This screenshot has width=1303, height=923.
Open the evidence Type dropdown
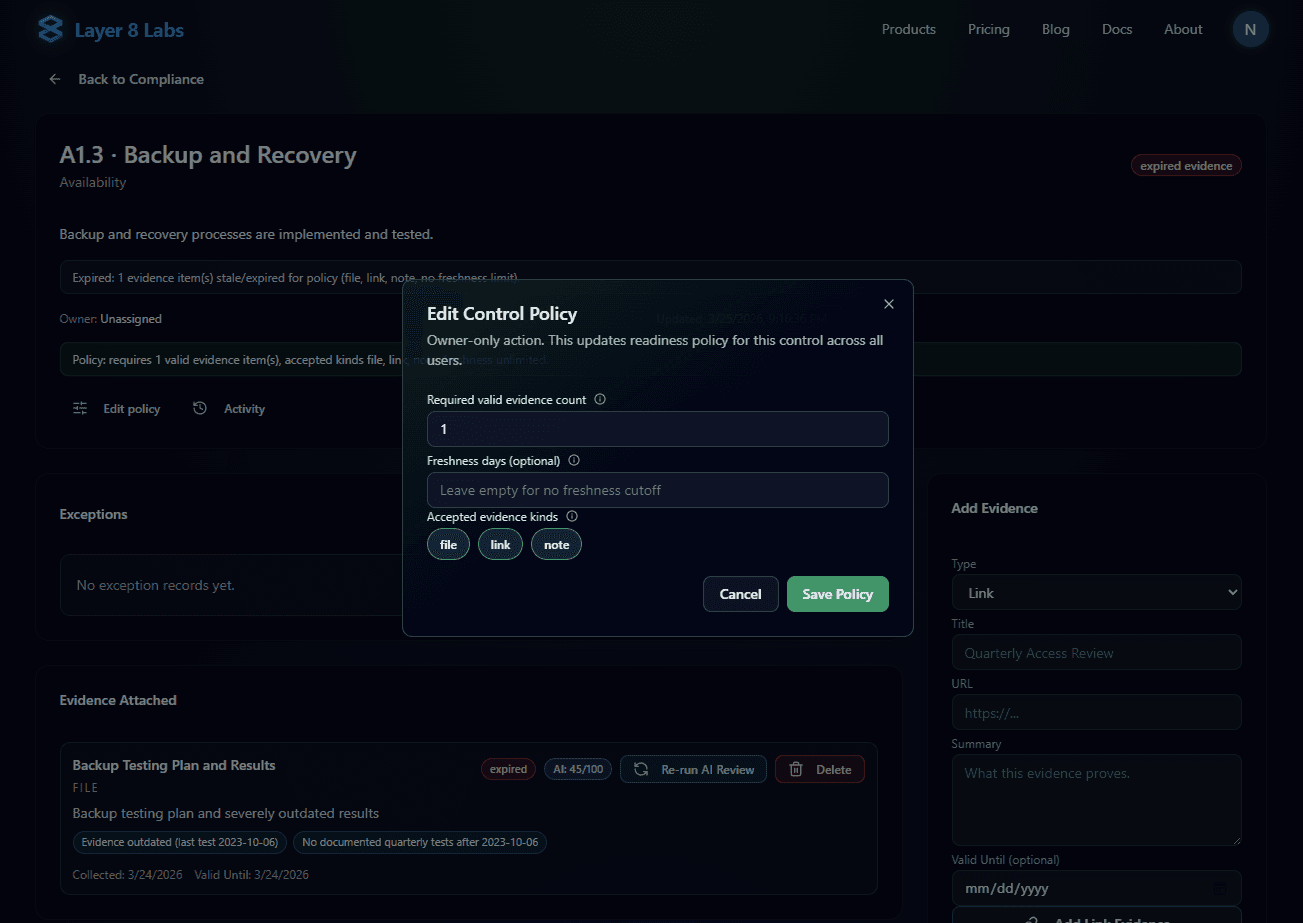(1096, 593)
